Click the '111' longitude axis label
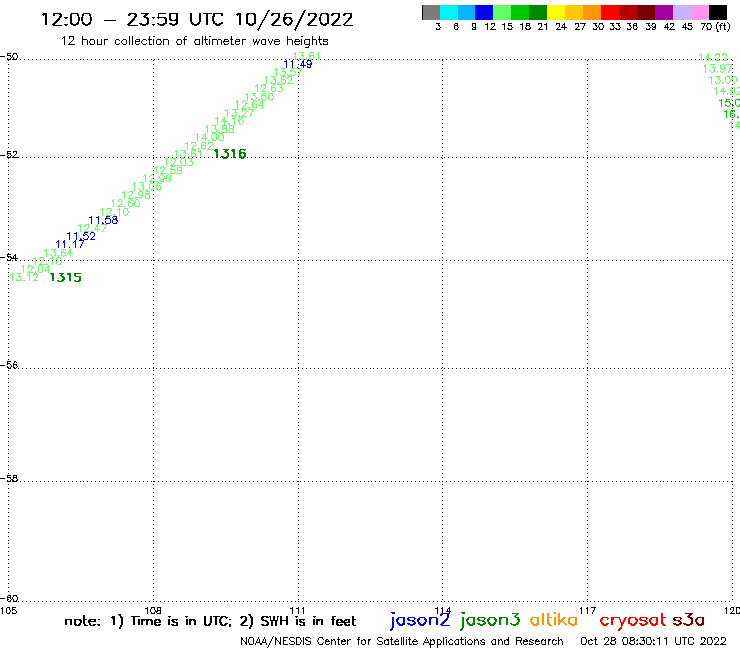This screenshot has width=740, height=650. click(297, 610)
